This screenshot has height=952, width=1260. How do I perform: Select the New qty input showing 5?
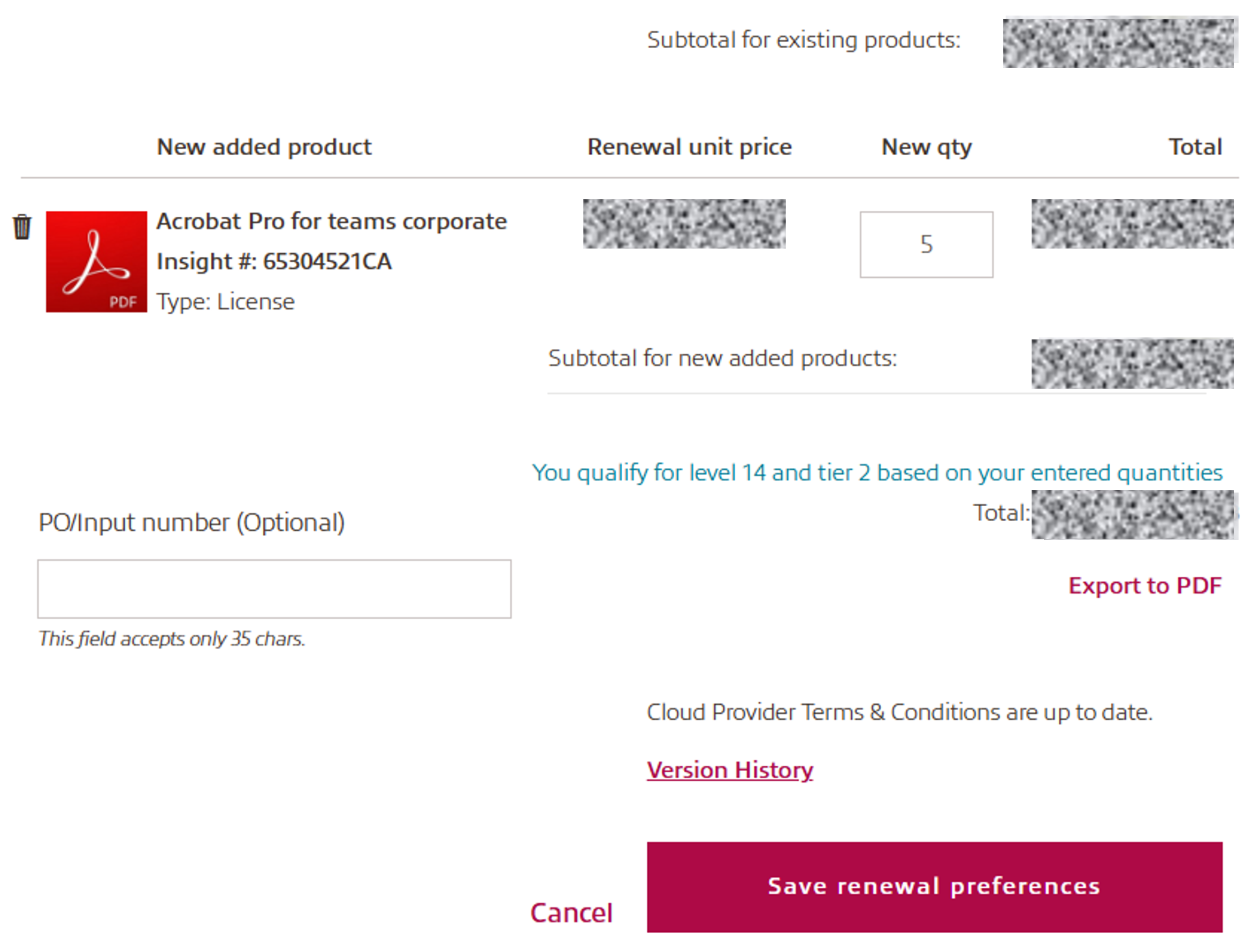926,244
